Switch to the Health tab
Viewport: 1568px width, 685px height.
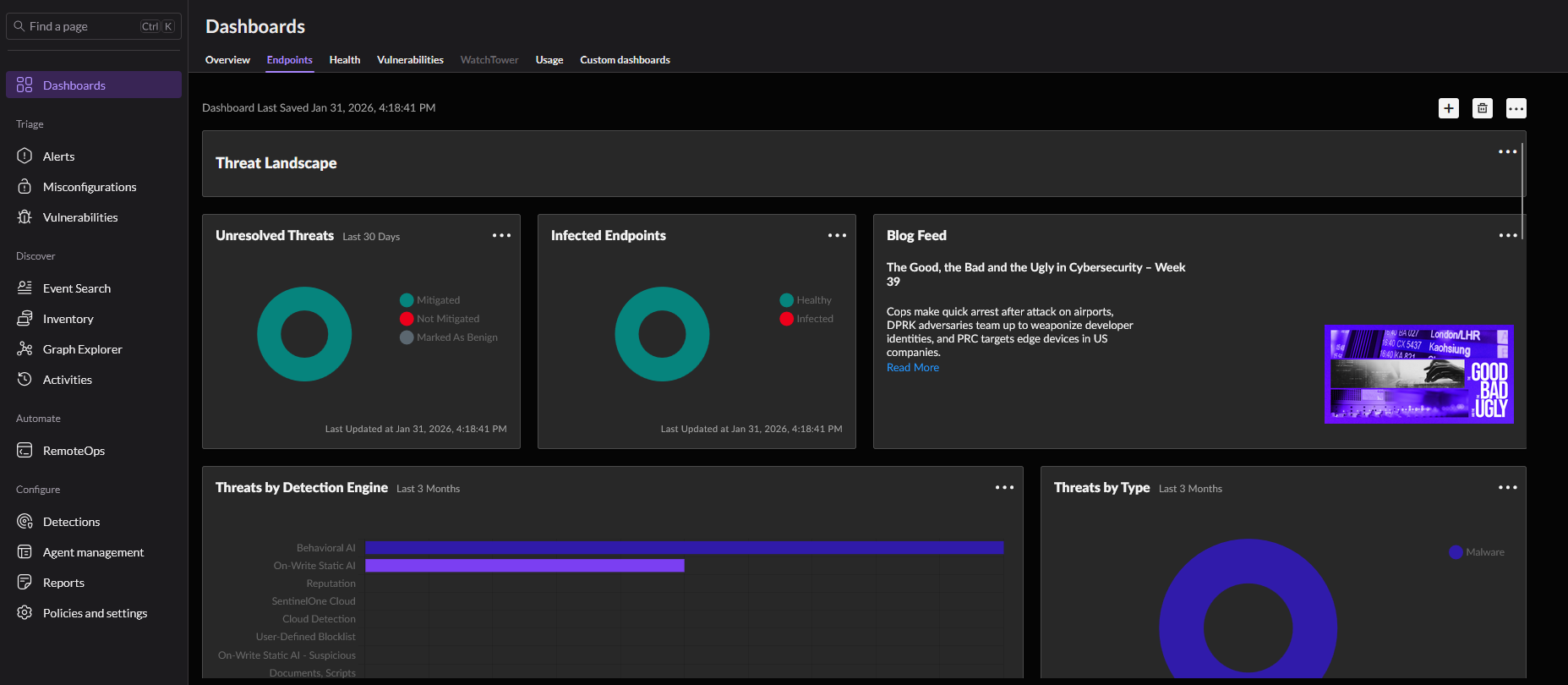point(344,60)
